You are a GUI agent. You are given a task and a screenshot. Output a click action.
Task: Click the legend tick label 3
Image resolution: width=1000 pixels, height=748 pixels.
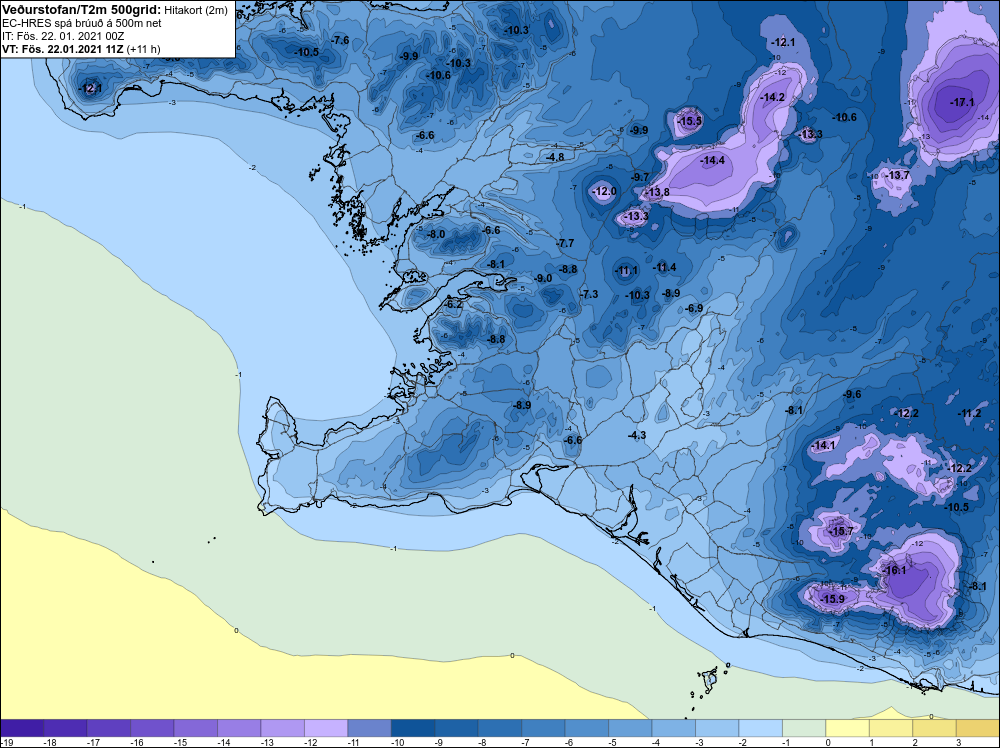point(959,743)
